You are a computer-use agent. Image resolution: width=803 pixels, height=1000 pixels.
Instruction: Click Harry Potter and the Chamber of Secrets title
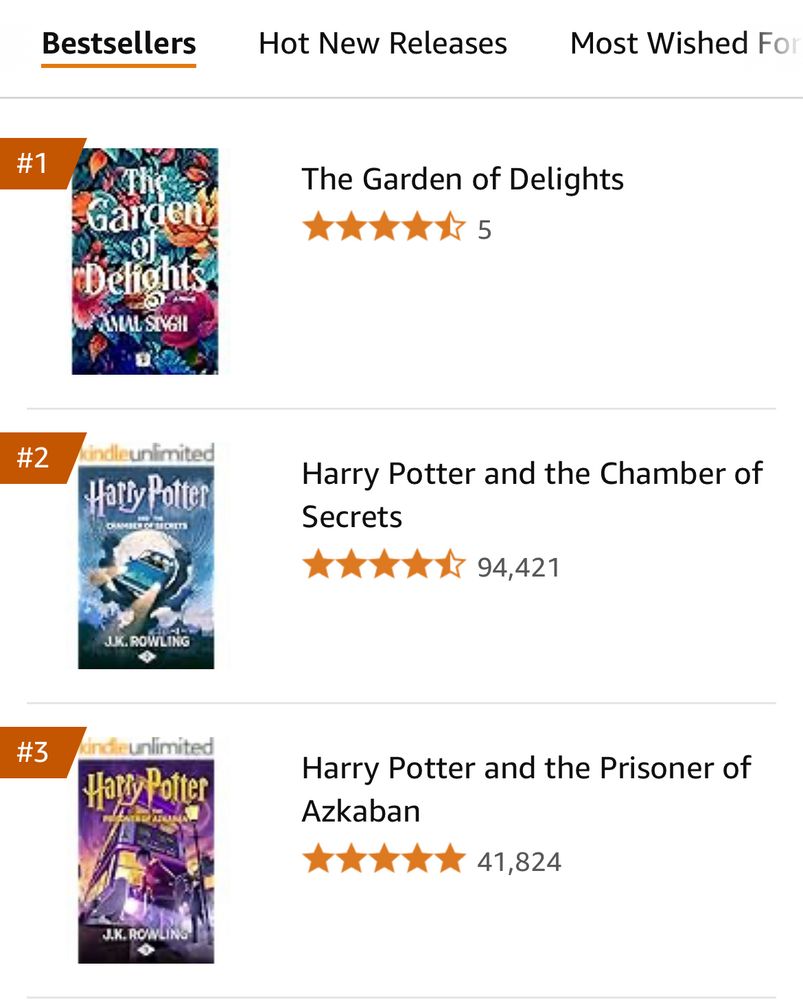(x=531, y=494)
